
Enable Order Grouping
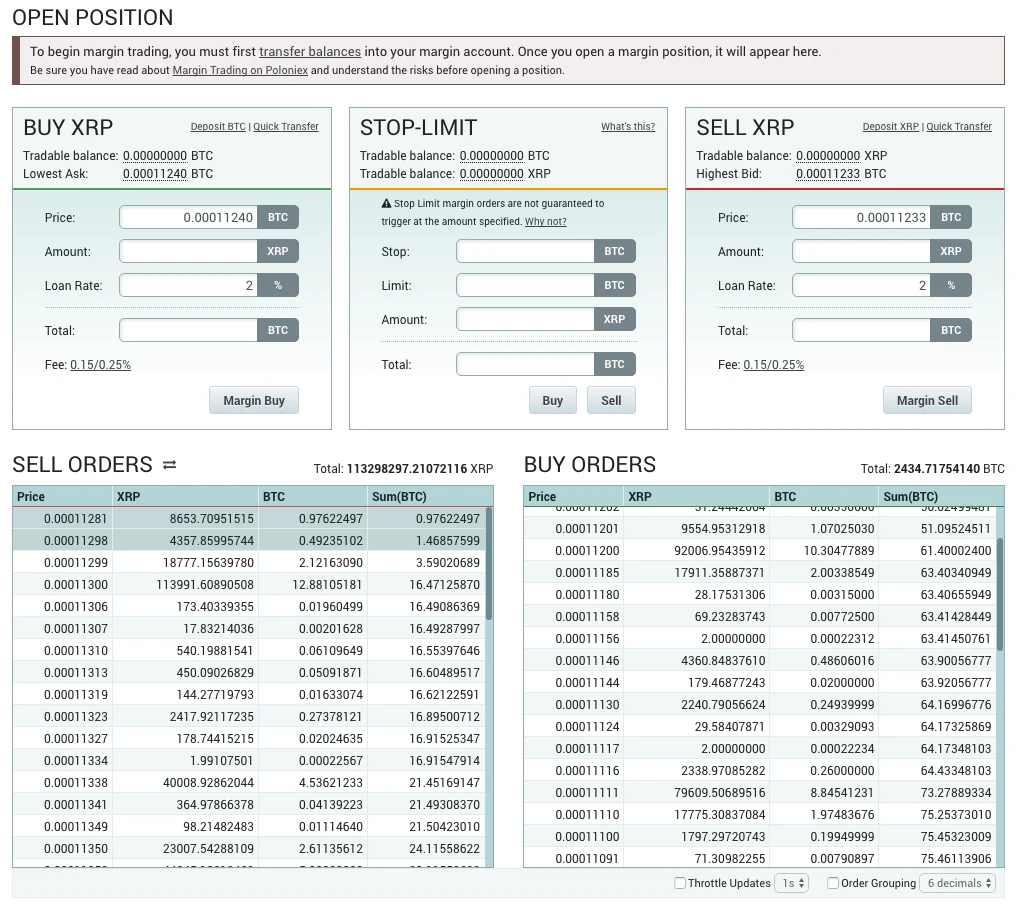(x=833, y=883)
